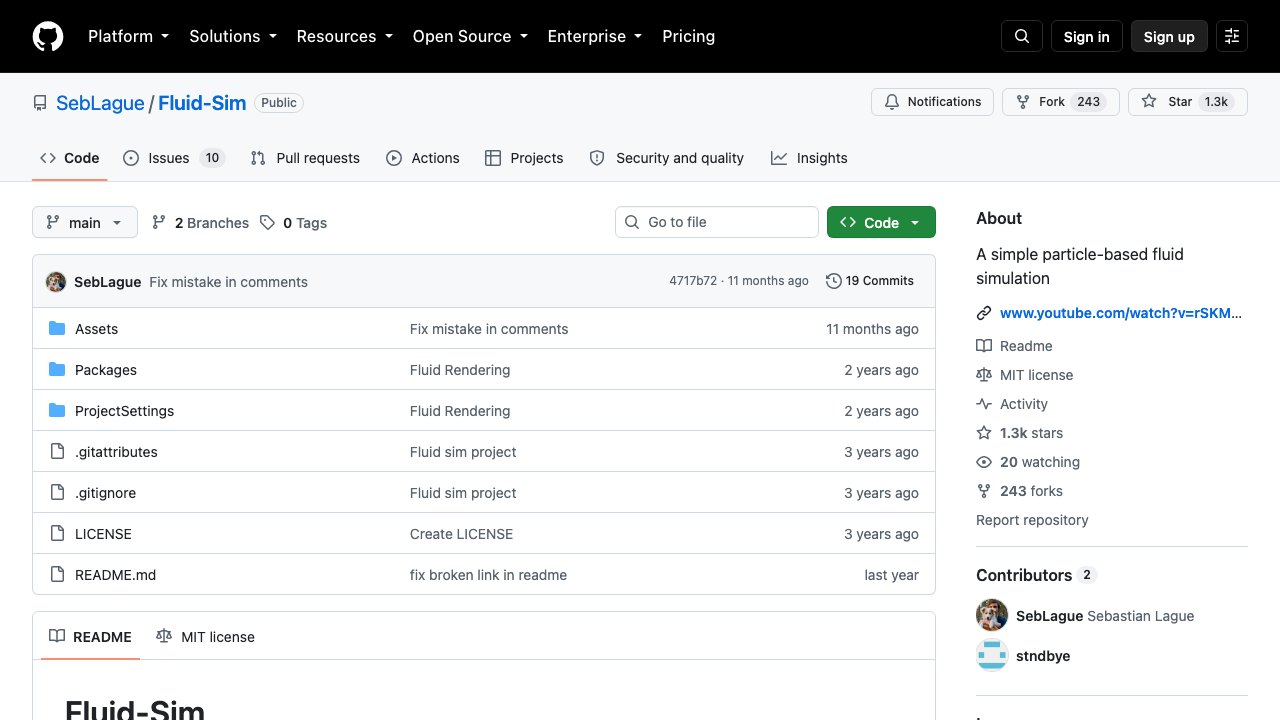Switch to the Security and quality tab
Image resolution: width=1280 pixels, height=720 pixels.
click(x=667, y=158)
